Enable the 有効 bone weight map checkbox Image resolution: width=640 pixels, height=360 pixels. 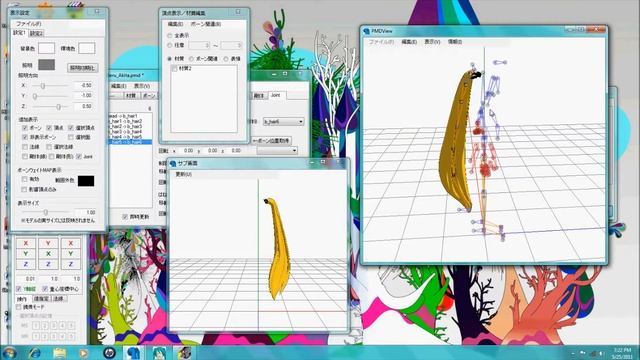coord(24,179)
